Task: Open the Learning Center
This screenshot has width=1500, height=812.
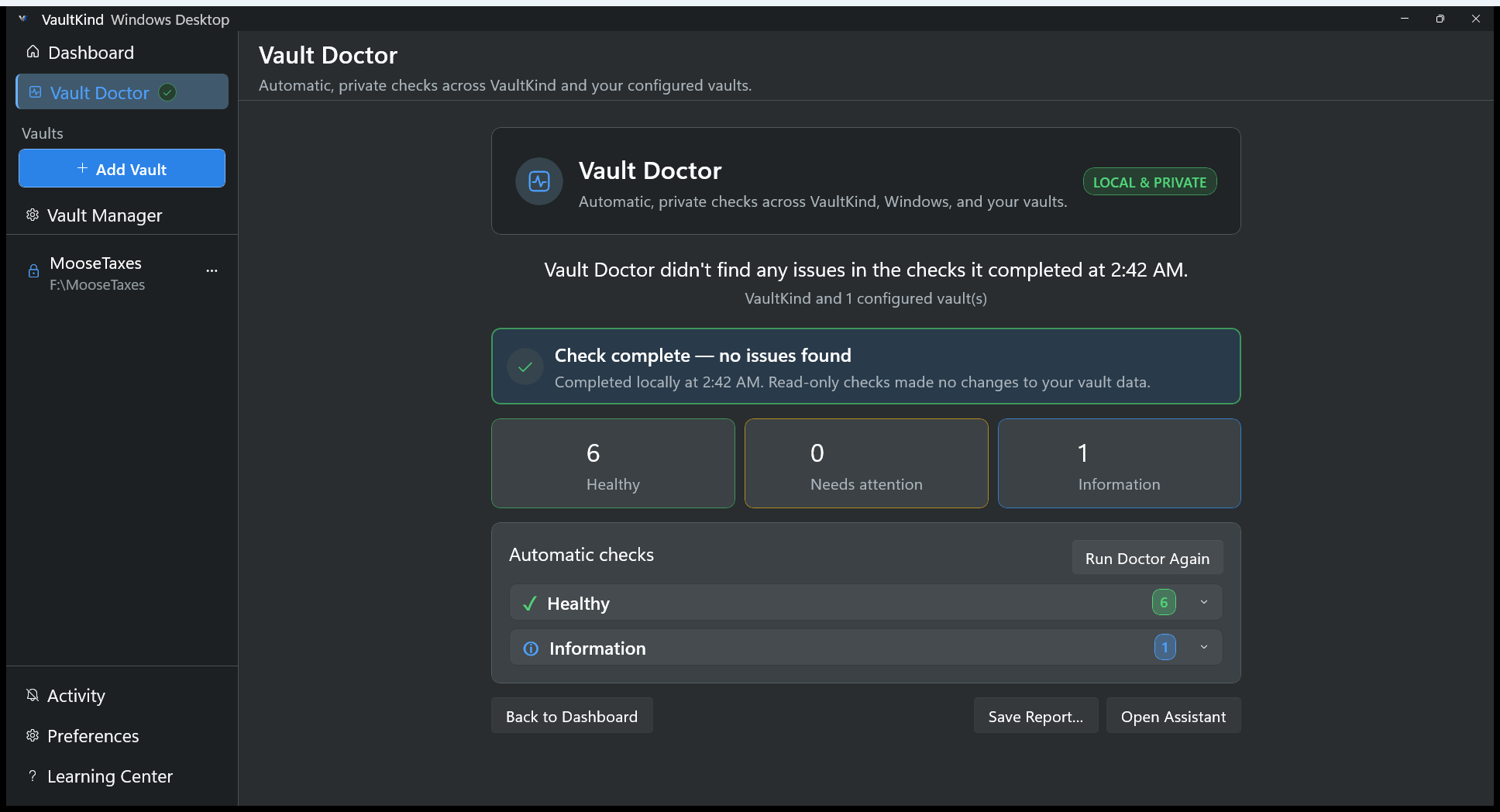Action: click(122, 776)
